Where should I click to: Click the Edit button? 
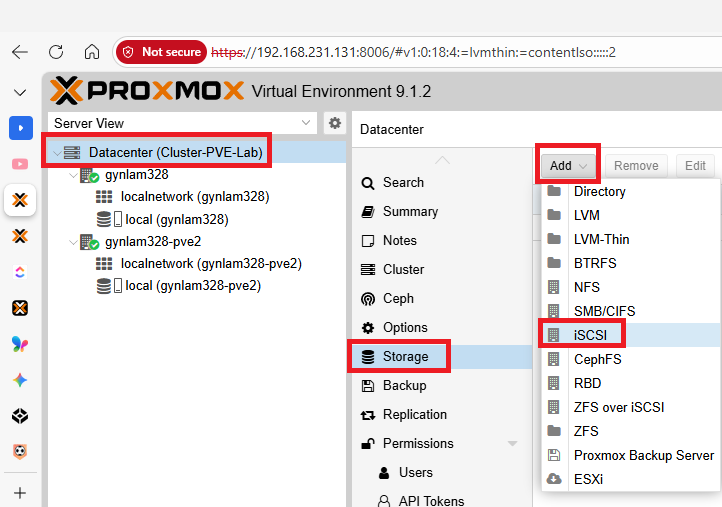695,166
